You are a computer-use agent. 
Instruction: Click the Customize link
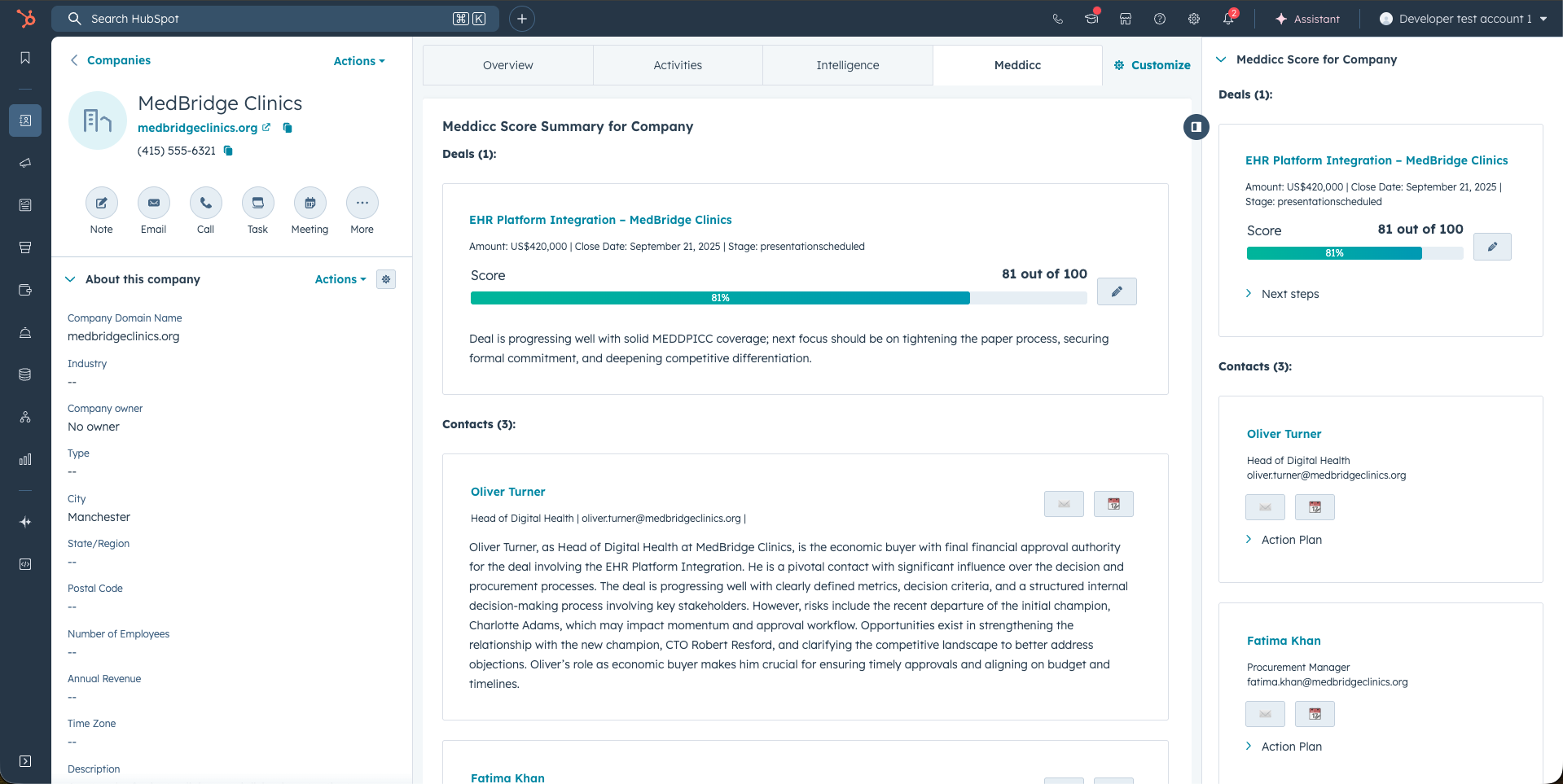pyautogui.click(x=1152, y=65)
